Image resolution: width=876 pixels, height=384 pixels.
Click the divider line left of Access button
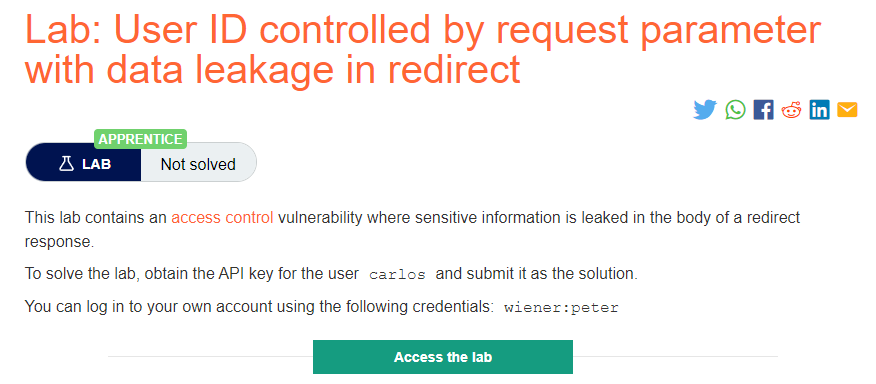[210, 356]
